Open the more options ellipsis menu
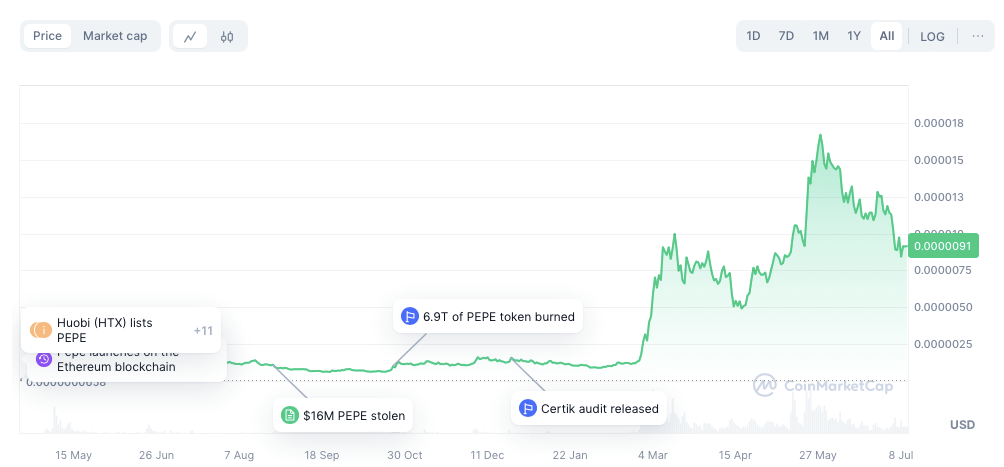The width and height of the screenshot is (1004, 467). click(977, 36)
